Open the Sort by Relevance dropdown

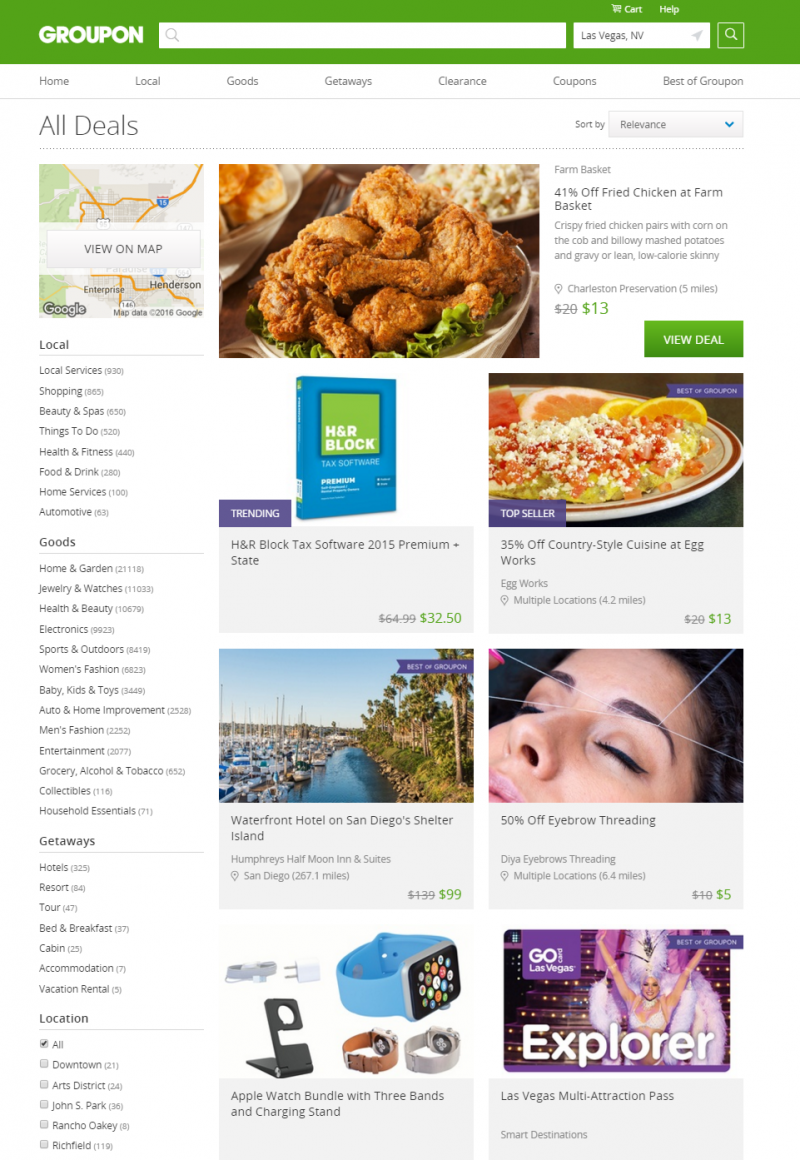point(676,124)
